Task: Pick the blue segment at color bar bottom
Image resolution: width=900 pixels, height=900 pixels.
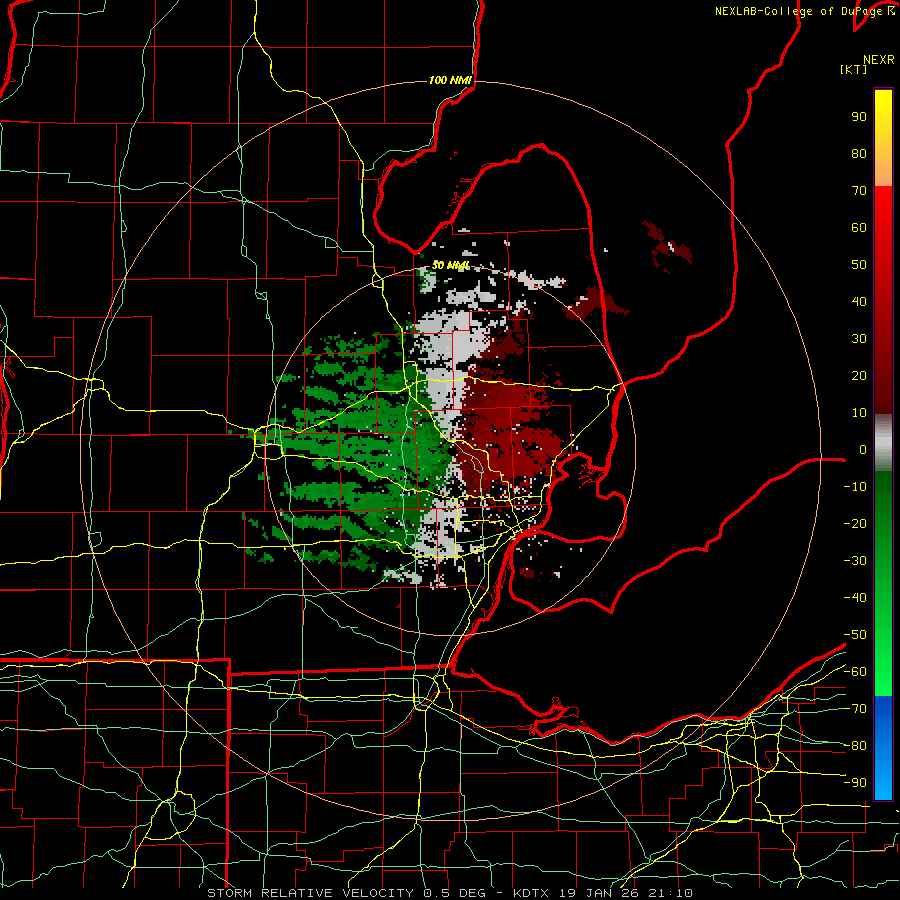Action: click(883, 747)
